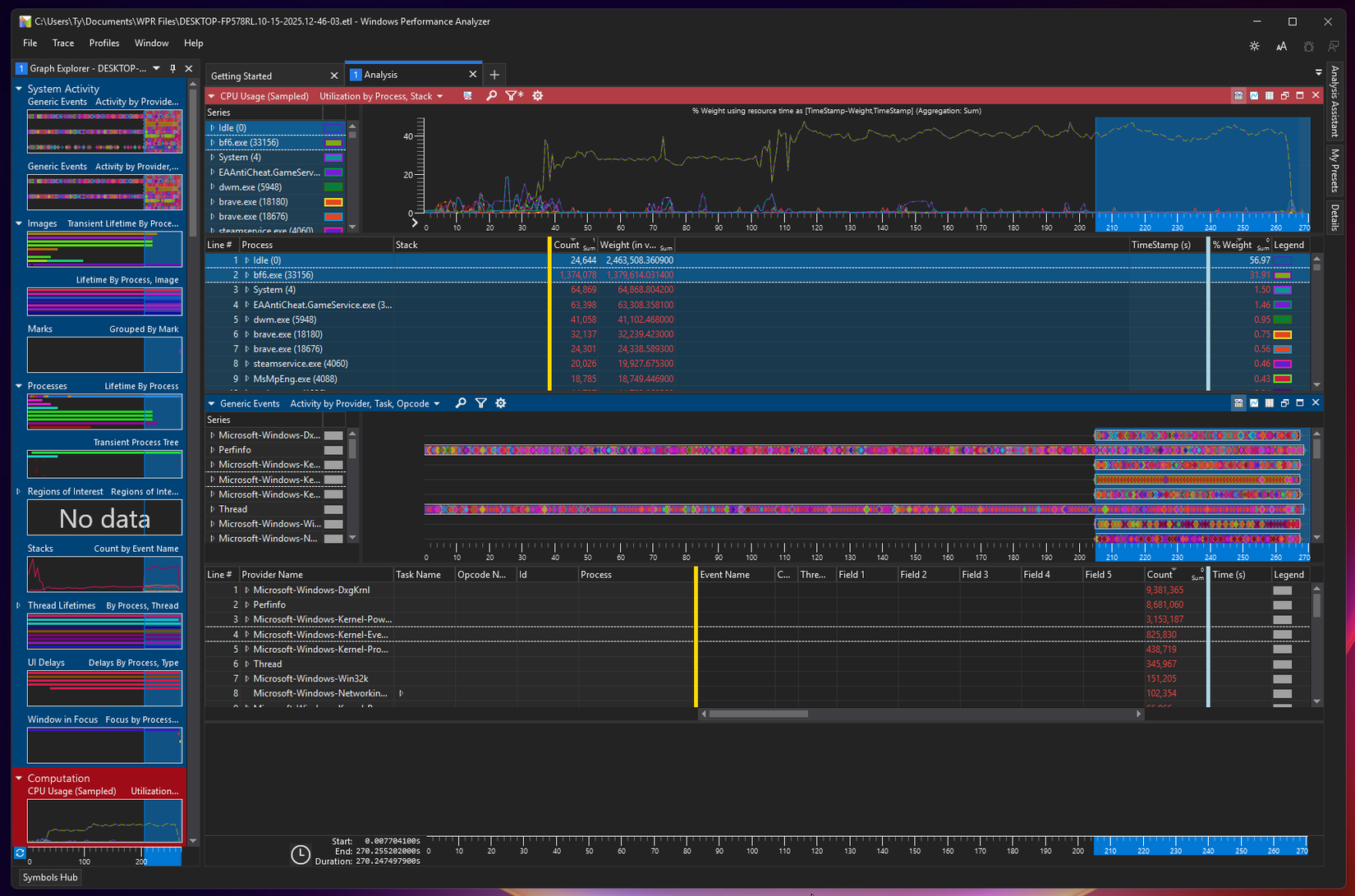Switch CPU Usage to chart-only view

(x=1254, y=96)
